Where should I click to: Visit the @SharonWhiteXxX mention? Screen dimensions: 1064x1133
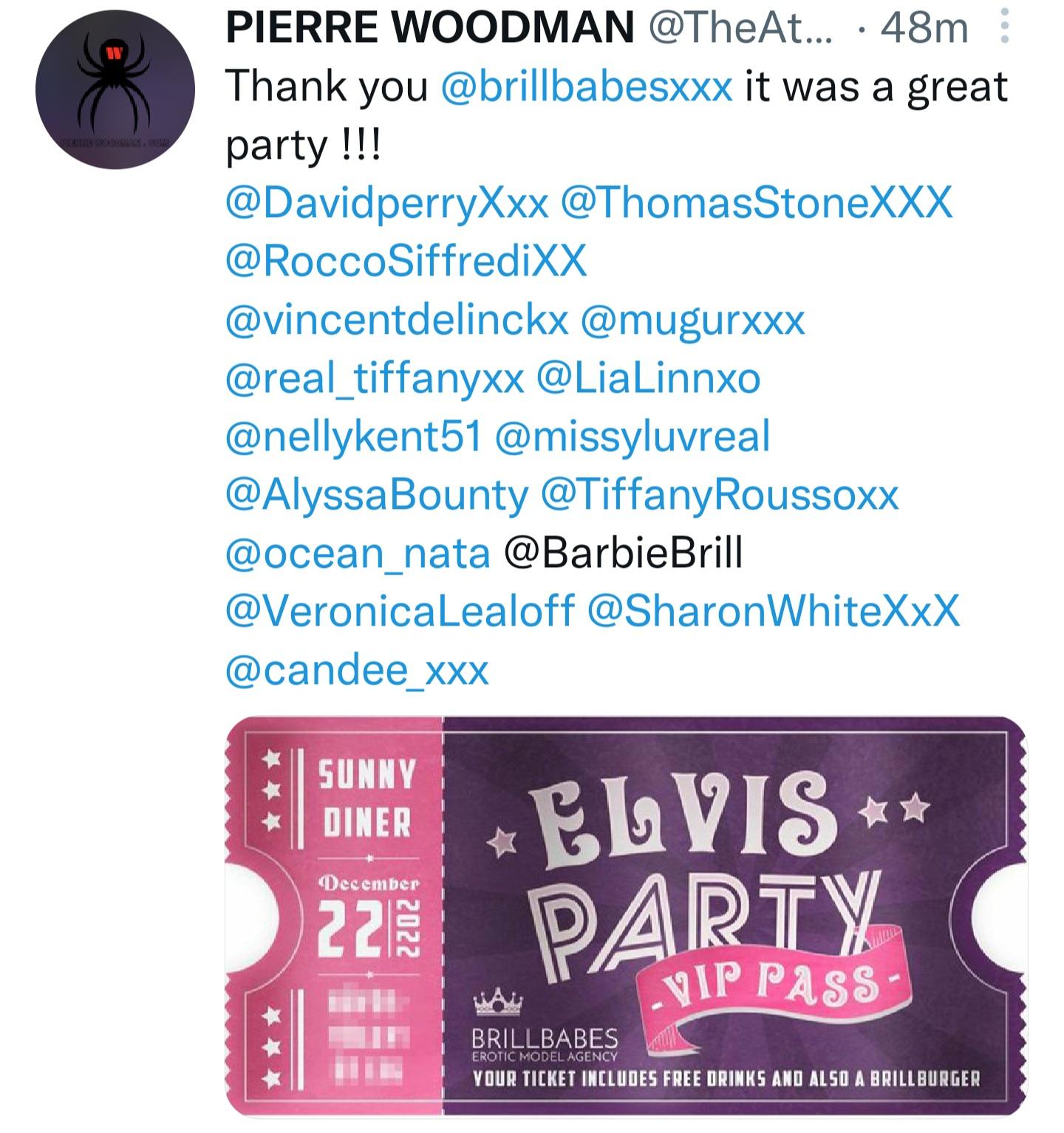[x=774, y=612]
